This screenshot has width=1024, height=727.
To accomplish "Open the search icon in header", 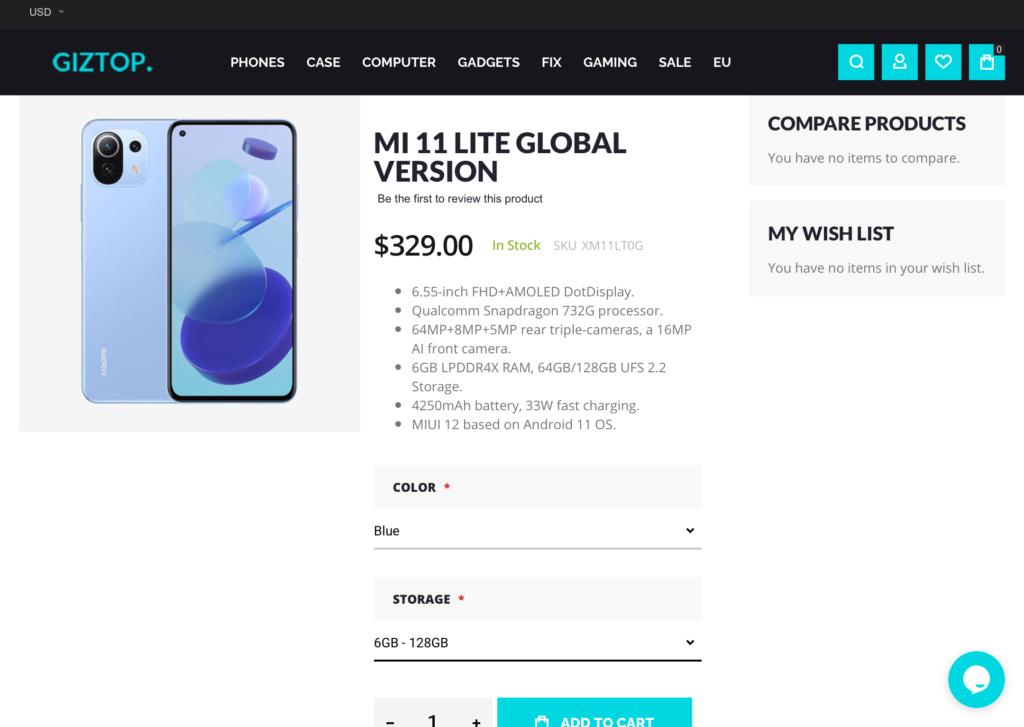I will tap(856, 62).
